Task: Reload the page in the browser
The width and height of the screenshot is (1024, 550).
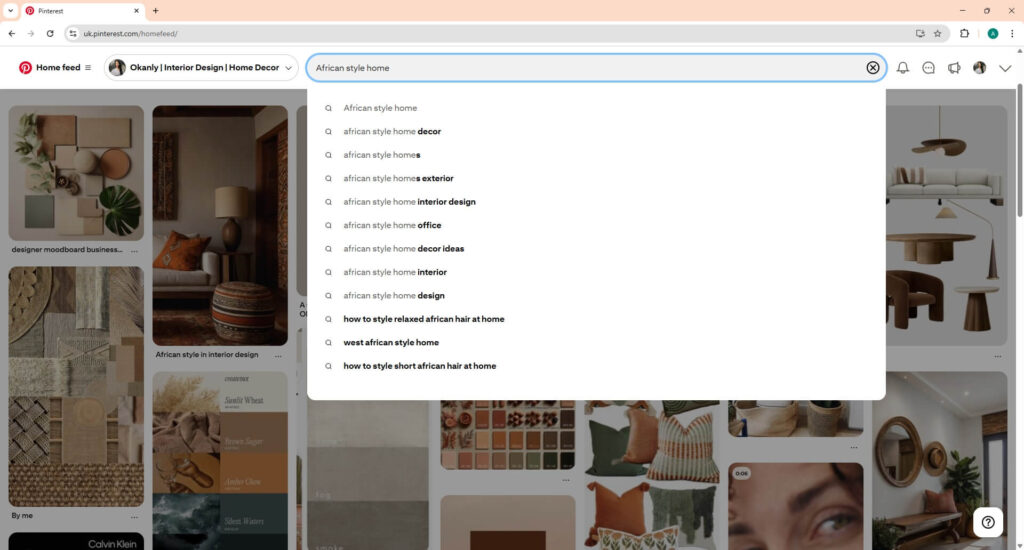Action: click(x=50, y=33)
